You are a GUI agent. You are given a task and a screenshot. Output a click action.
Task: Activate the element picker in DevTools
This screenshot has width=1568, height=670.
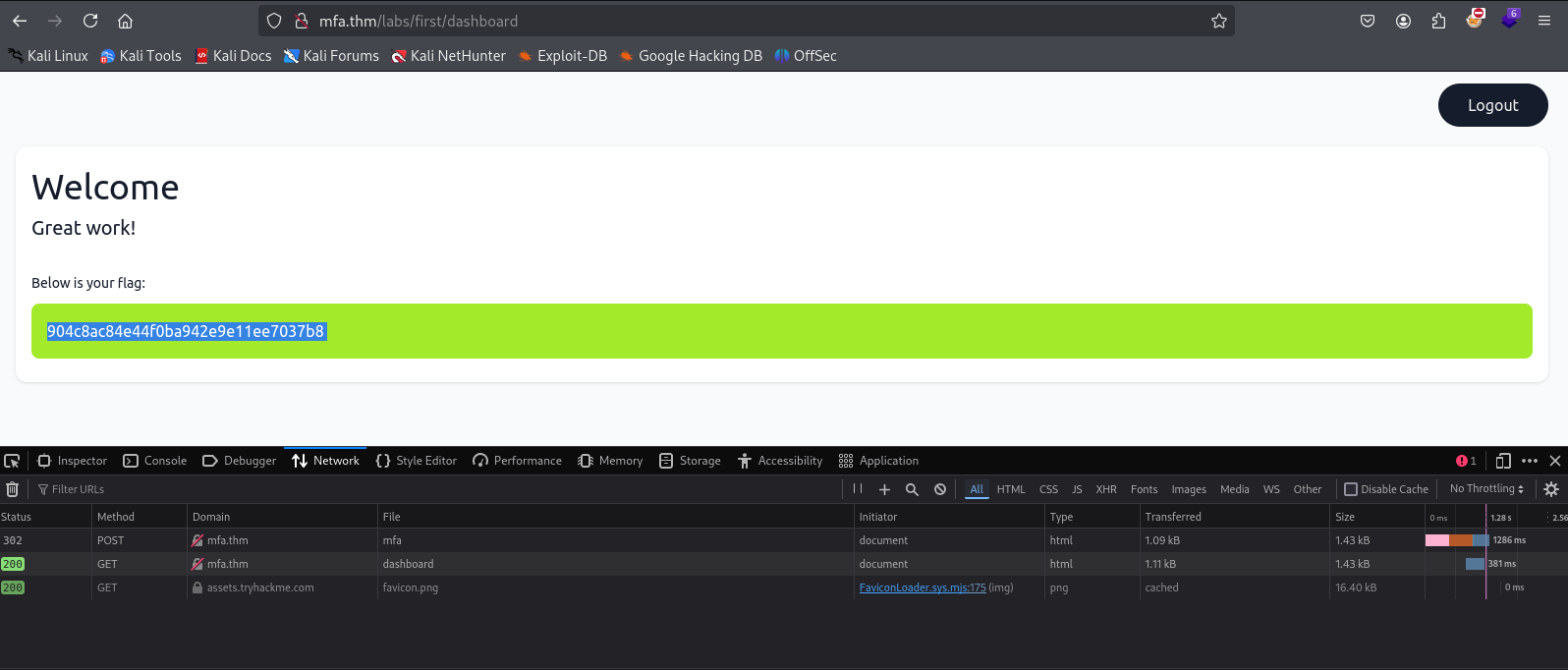12,461
